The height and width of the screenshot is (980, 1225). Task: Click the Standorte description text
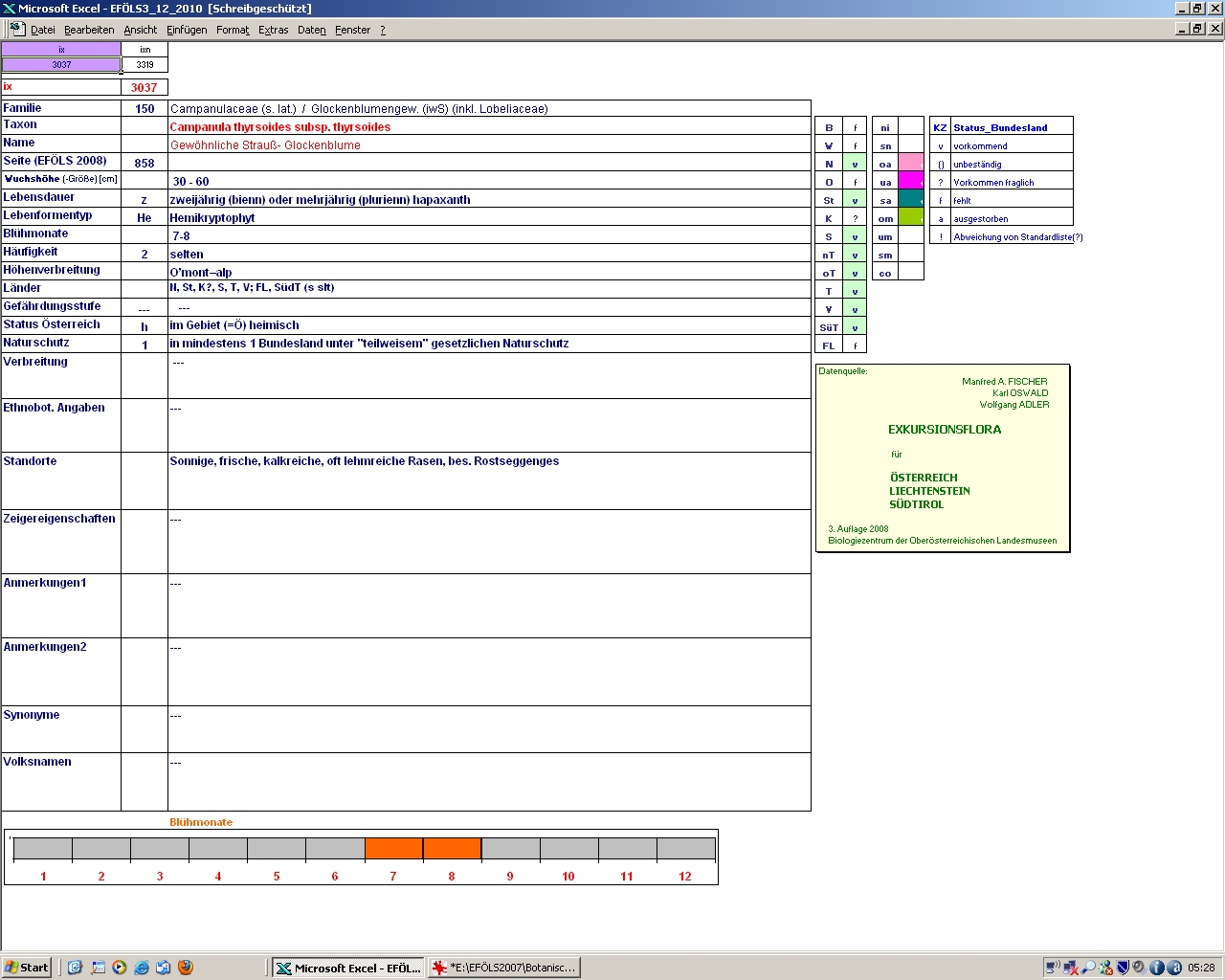pyautogui.click(x=365, y=461)
